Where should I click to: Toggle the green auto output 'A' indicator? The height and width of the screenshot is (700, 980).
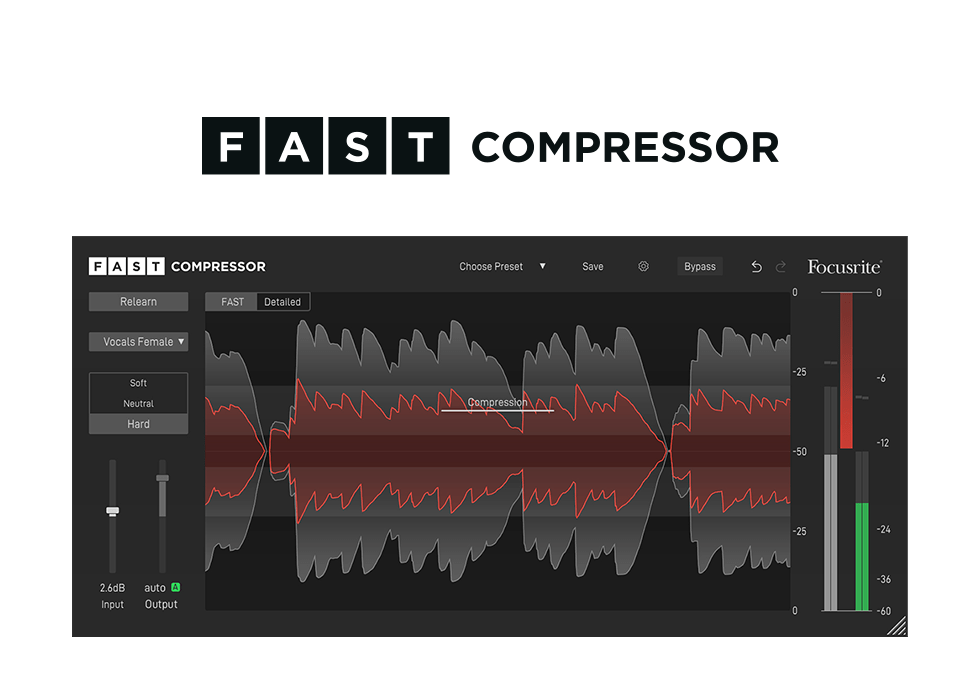[175, 588]
